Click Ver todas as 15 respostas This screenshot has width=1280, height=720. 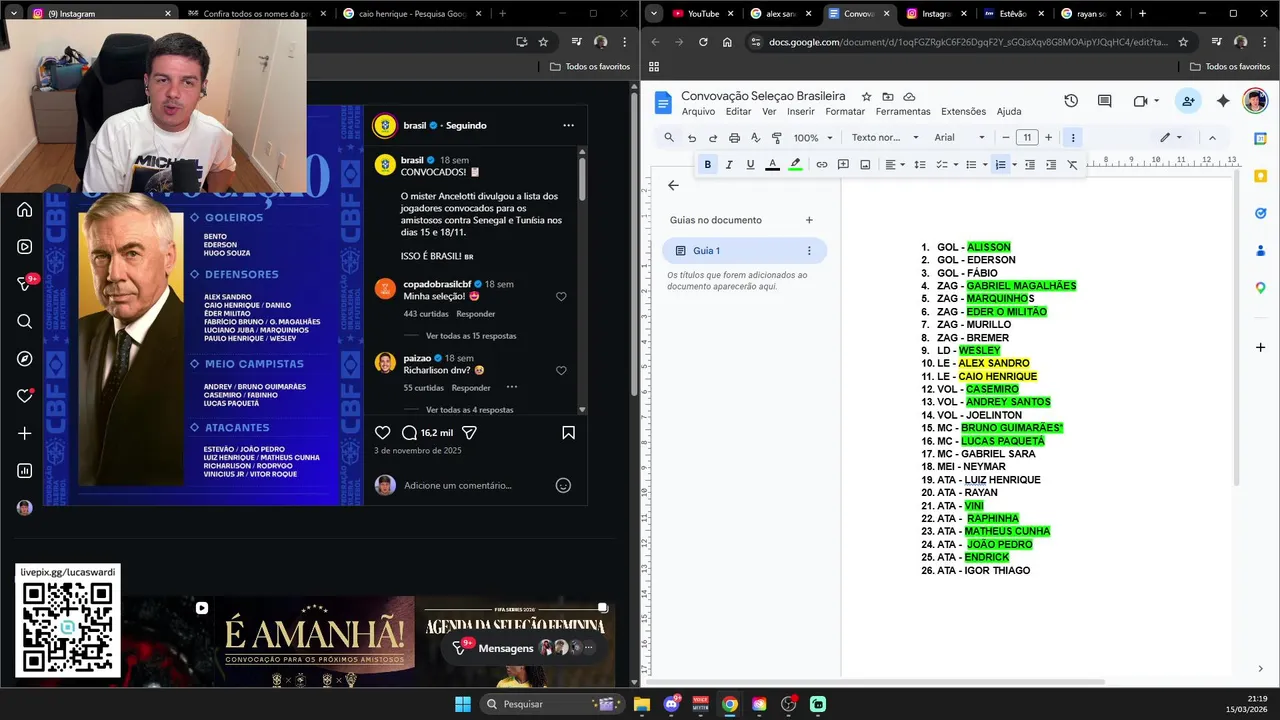click(x=471, y=336)
